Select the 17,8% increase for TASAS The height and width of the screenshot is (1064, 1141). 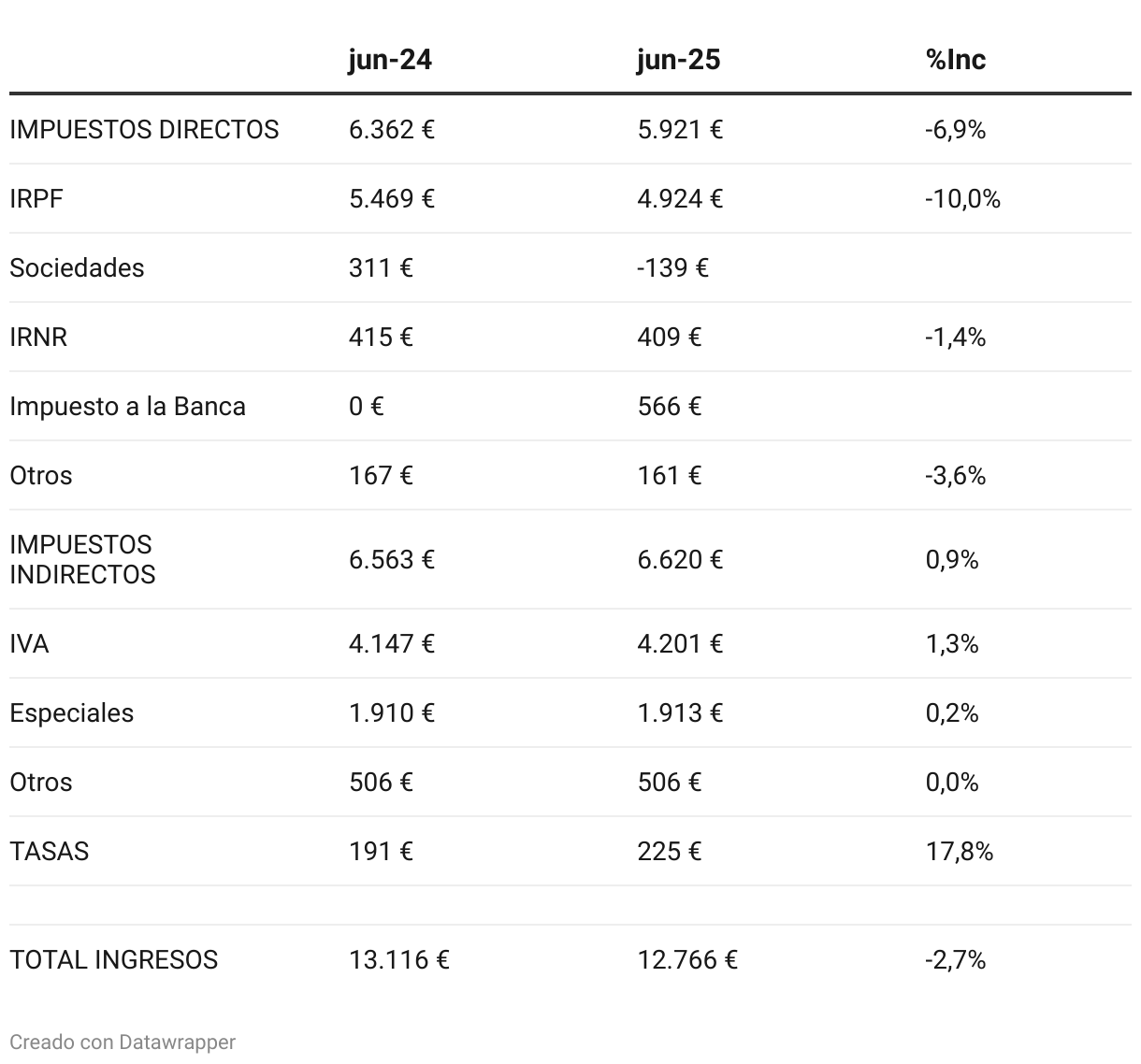pyautogui.click(x=959, y=851)
